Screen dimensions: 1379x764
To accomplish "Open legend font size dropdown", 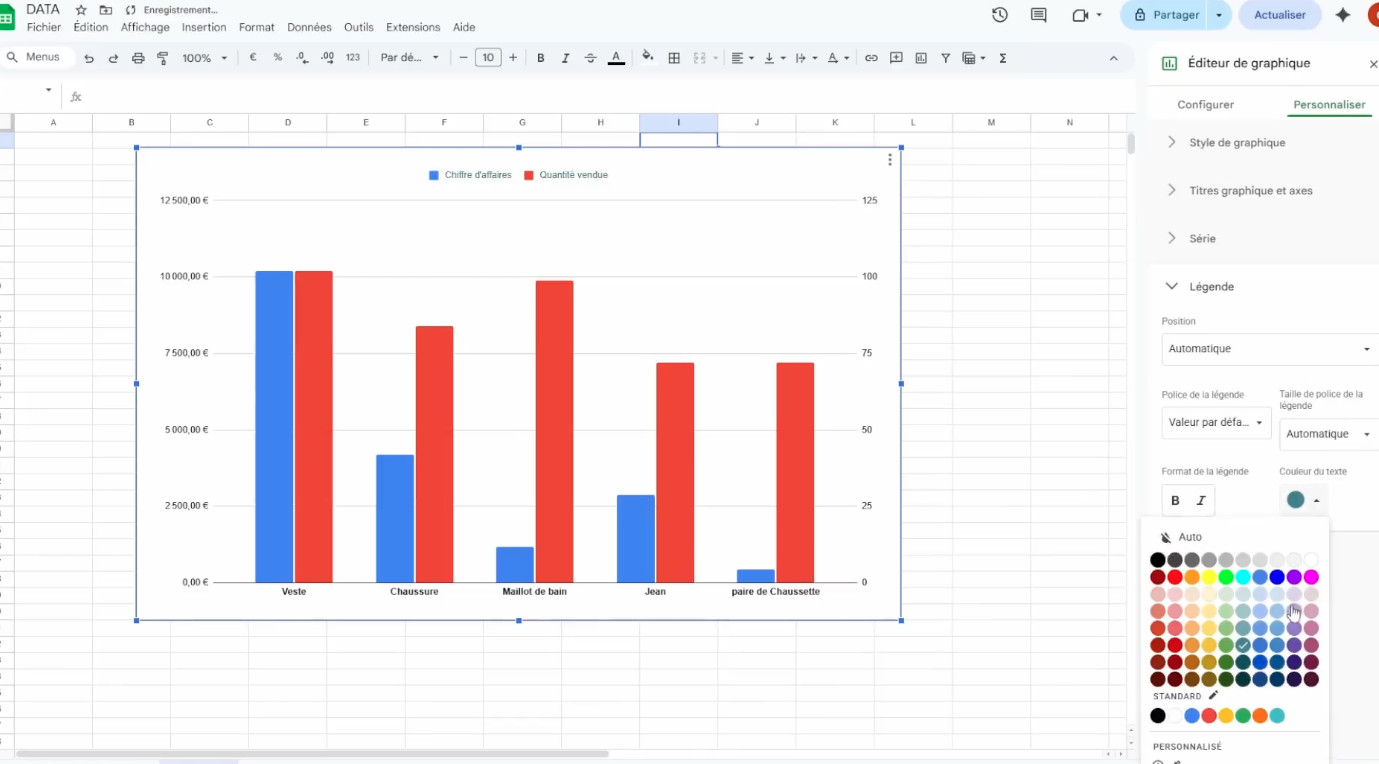I will 1329,434.
